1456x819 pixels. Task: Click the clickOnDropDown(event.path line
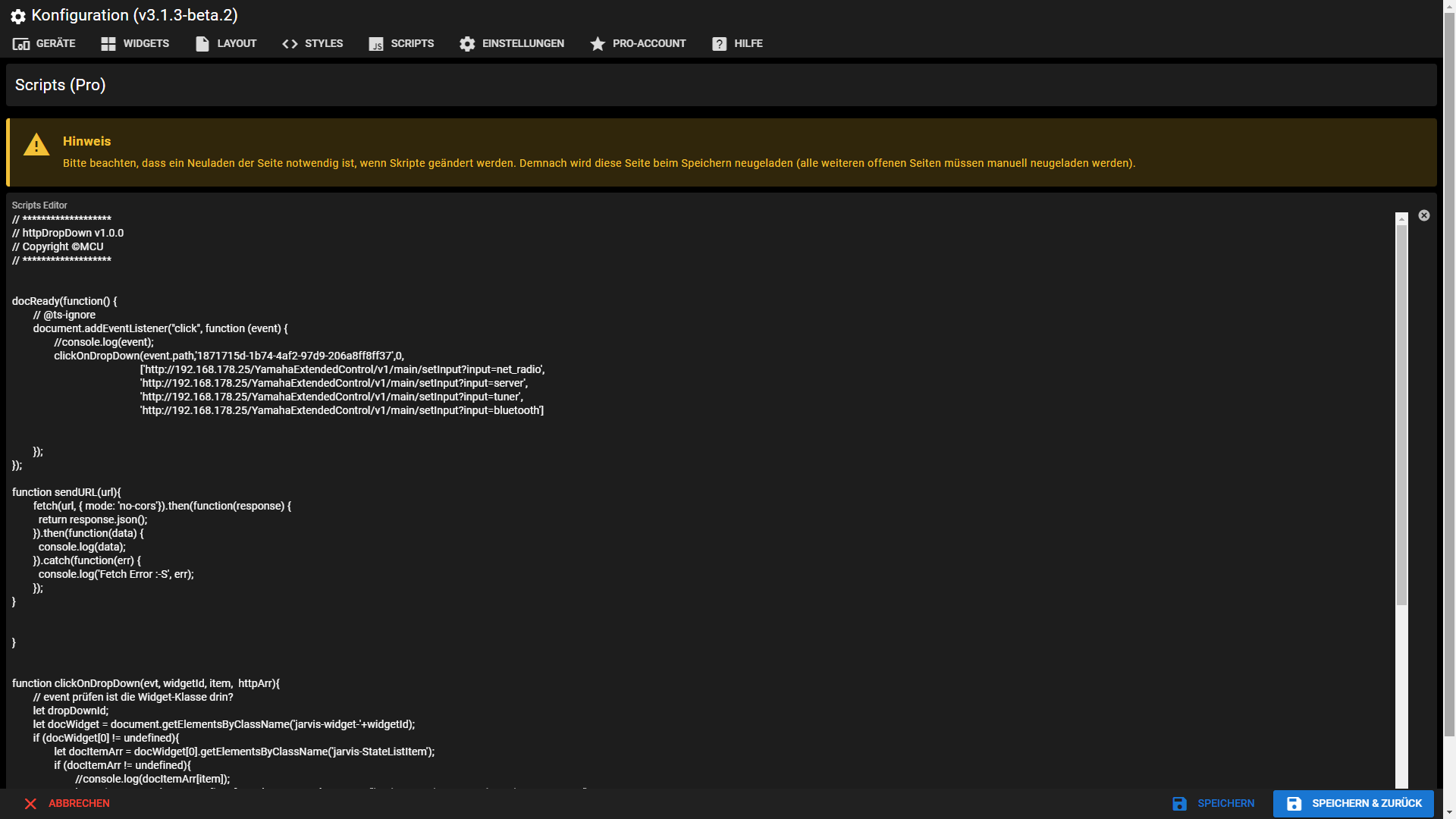[229, 356]
